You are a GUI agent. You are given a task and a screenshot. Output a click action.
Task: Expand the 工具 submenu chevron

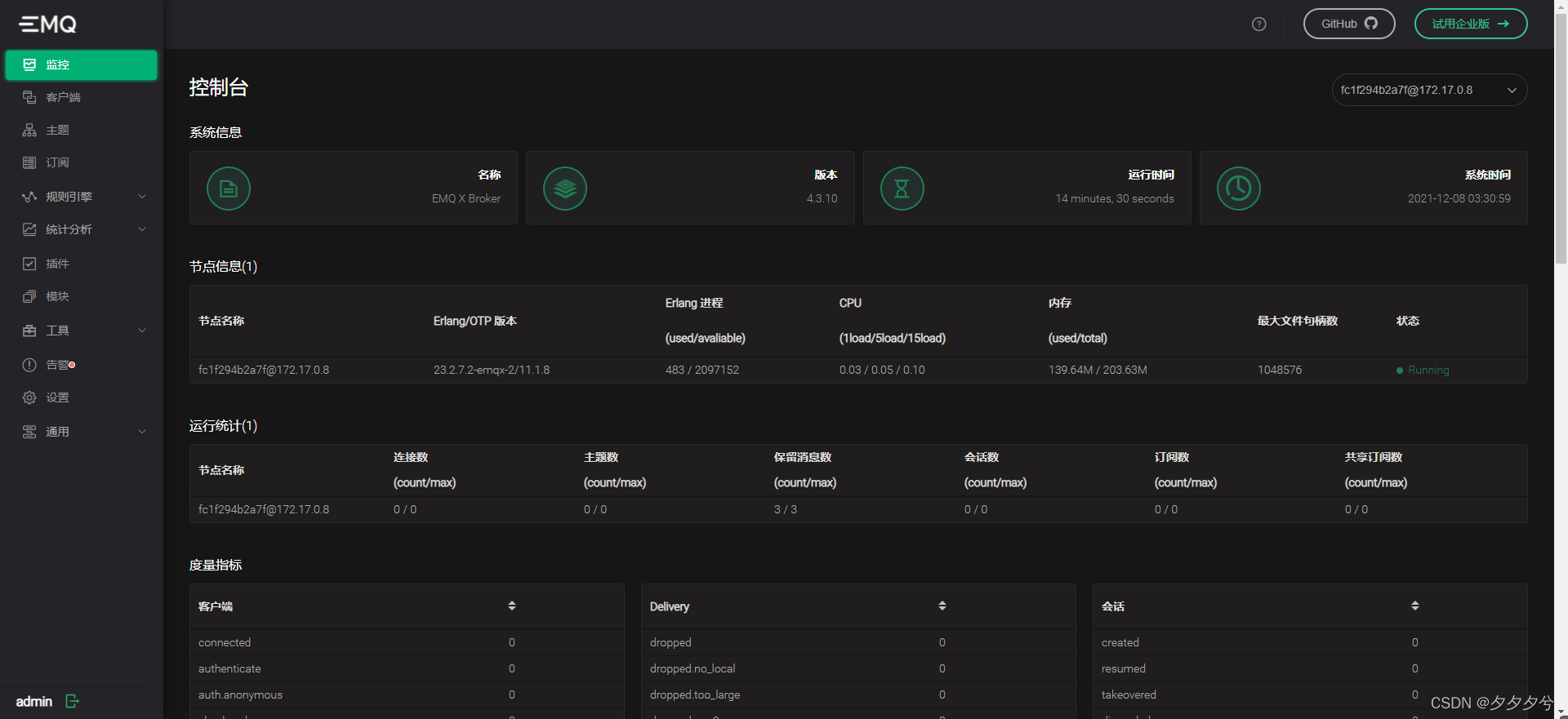coord(142,331)
